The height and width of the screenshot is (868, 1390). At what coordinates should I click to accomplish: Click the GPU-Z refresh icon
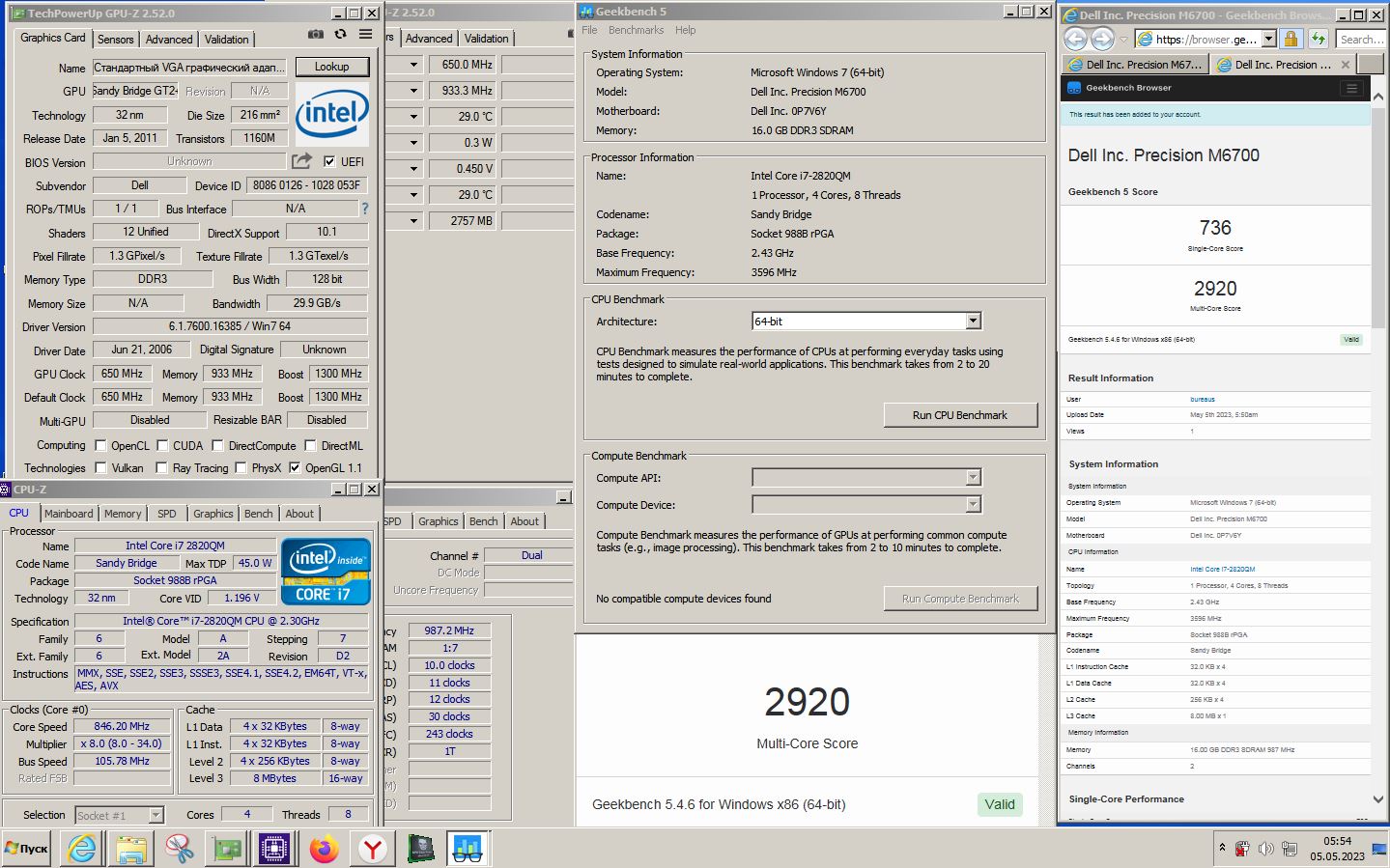[x=340, y=34]
